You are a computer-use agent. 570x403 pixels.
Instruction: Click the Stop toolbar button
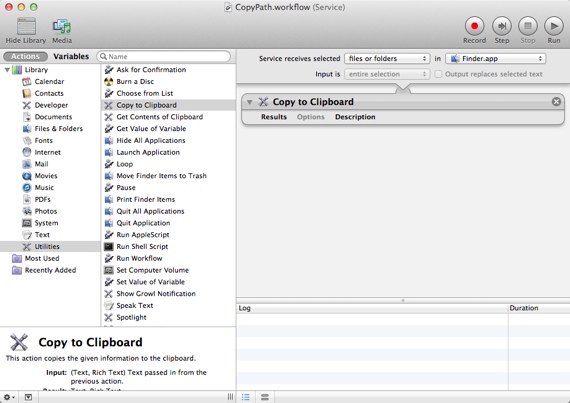tap(528, 26)
